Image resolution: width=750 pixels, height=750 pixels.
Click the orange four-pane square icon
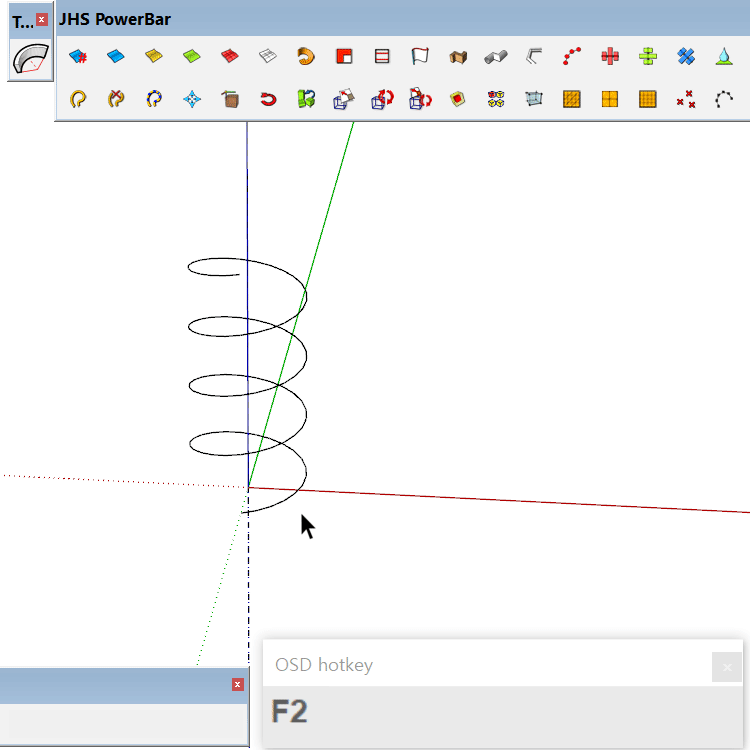(610, 99)
